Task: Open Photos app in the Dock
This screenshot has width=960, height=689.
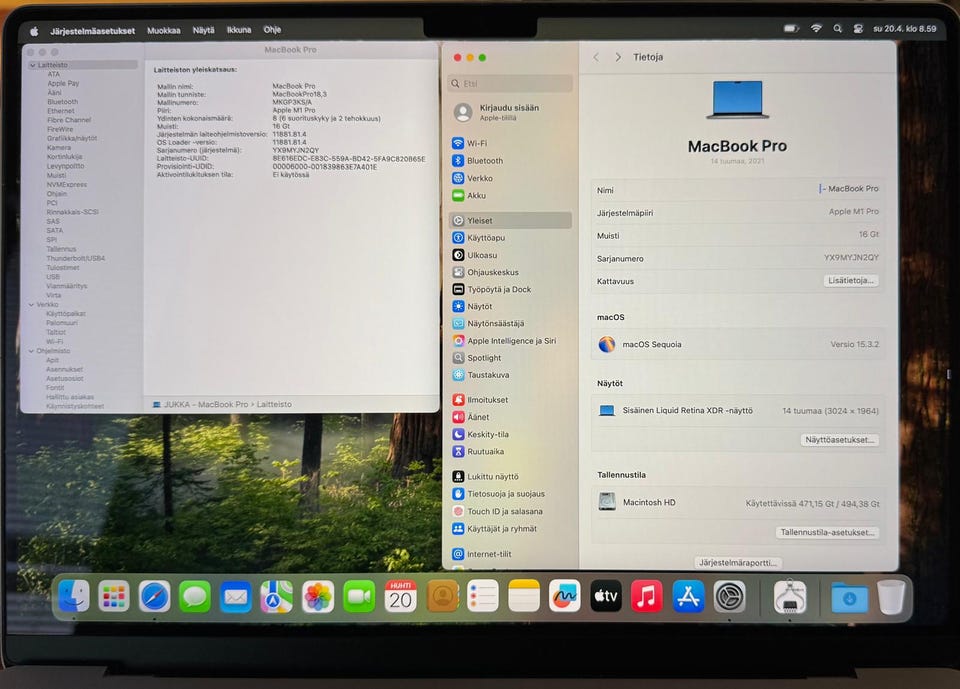Action: point(318,597)
